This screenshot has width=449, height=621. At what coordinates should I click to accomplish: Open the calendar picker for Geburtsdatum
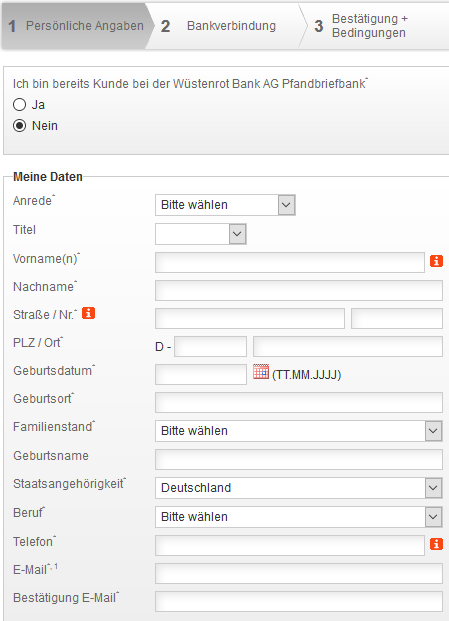pos(261,371)
